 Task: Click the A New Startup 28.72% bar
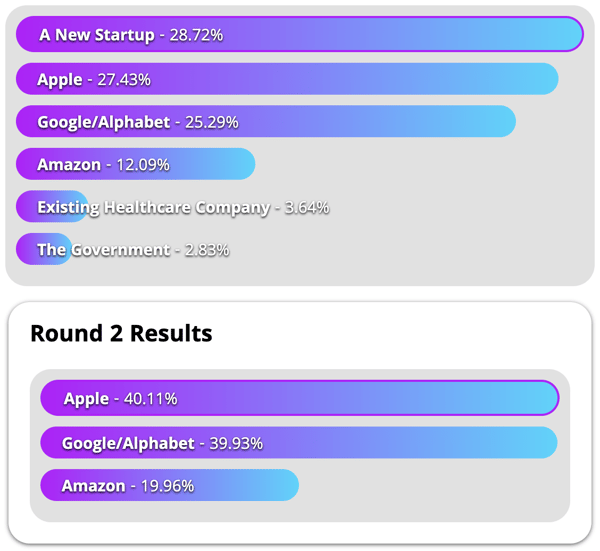tap(300, 34)
